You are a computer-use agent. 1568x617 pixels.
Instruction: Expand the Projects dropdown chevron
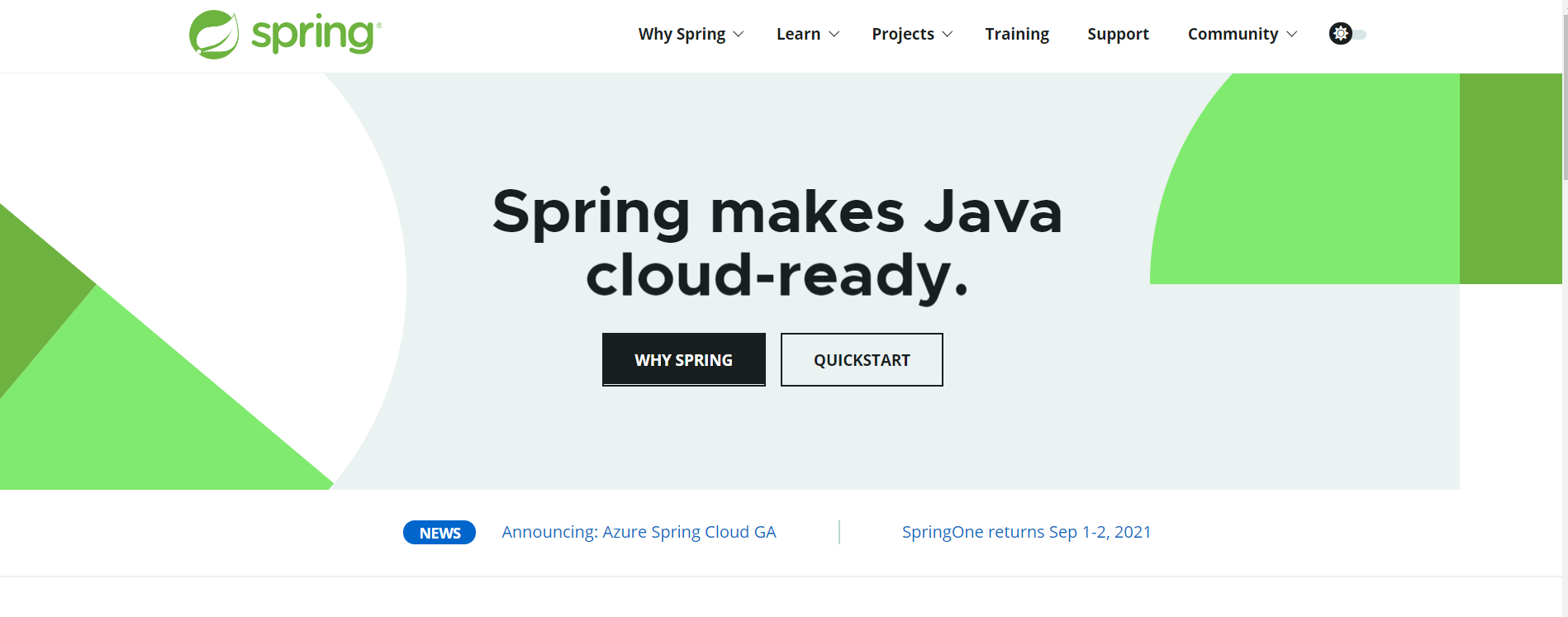(x=948, y=35)
